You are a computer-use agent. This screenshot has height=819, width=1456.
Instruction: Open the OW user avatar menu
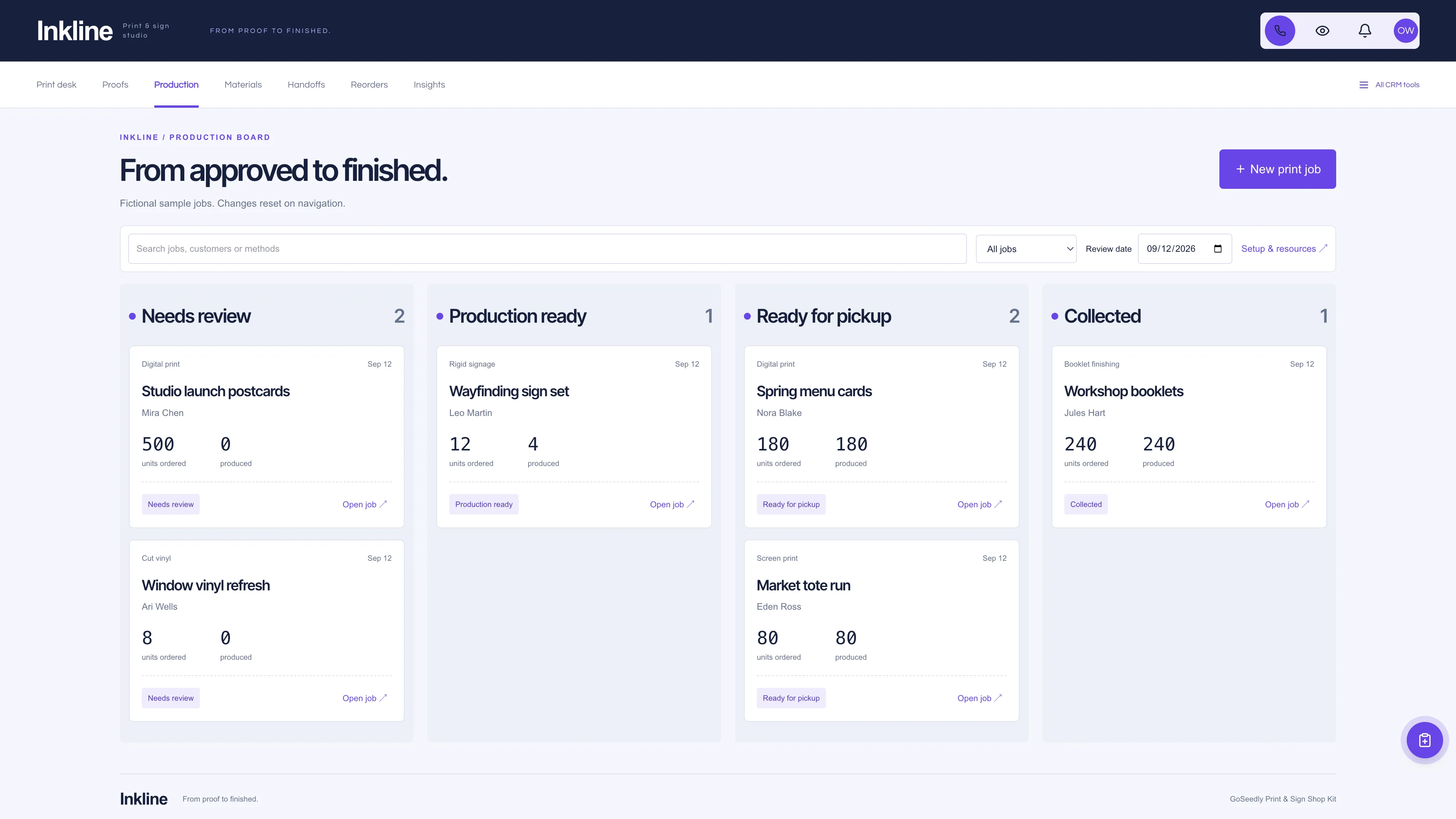pos(1405,30)
